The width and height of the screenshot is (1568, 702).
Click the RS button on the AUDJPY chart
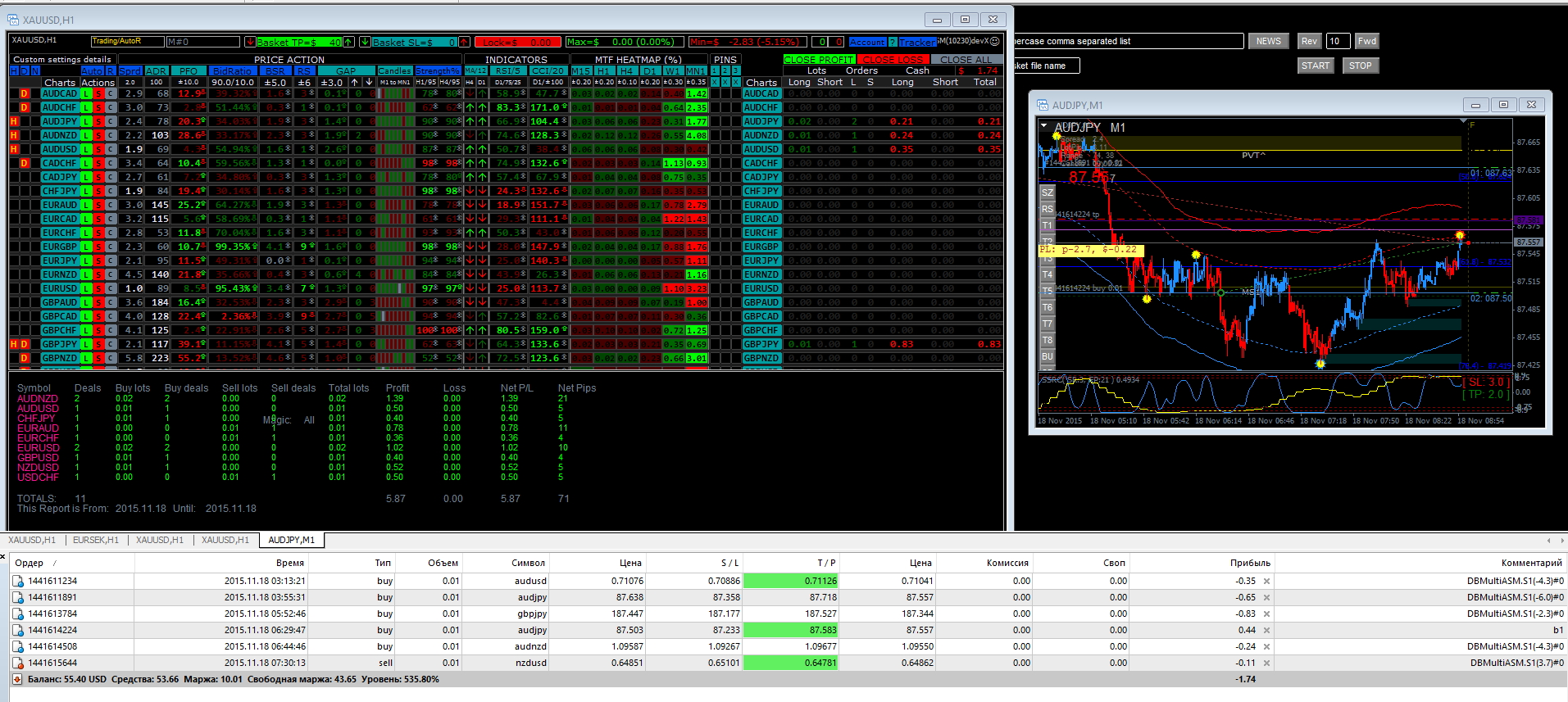click(1047, 209)
